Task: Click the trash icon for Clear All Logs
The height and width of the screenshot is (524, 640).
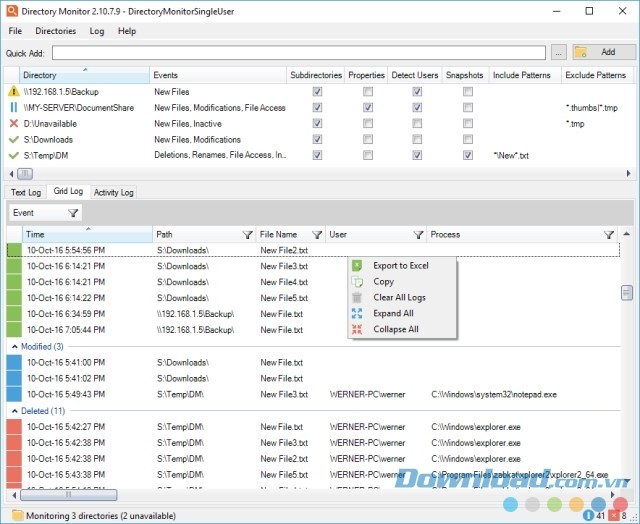Action: 357,298
